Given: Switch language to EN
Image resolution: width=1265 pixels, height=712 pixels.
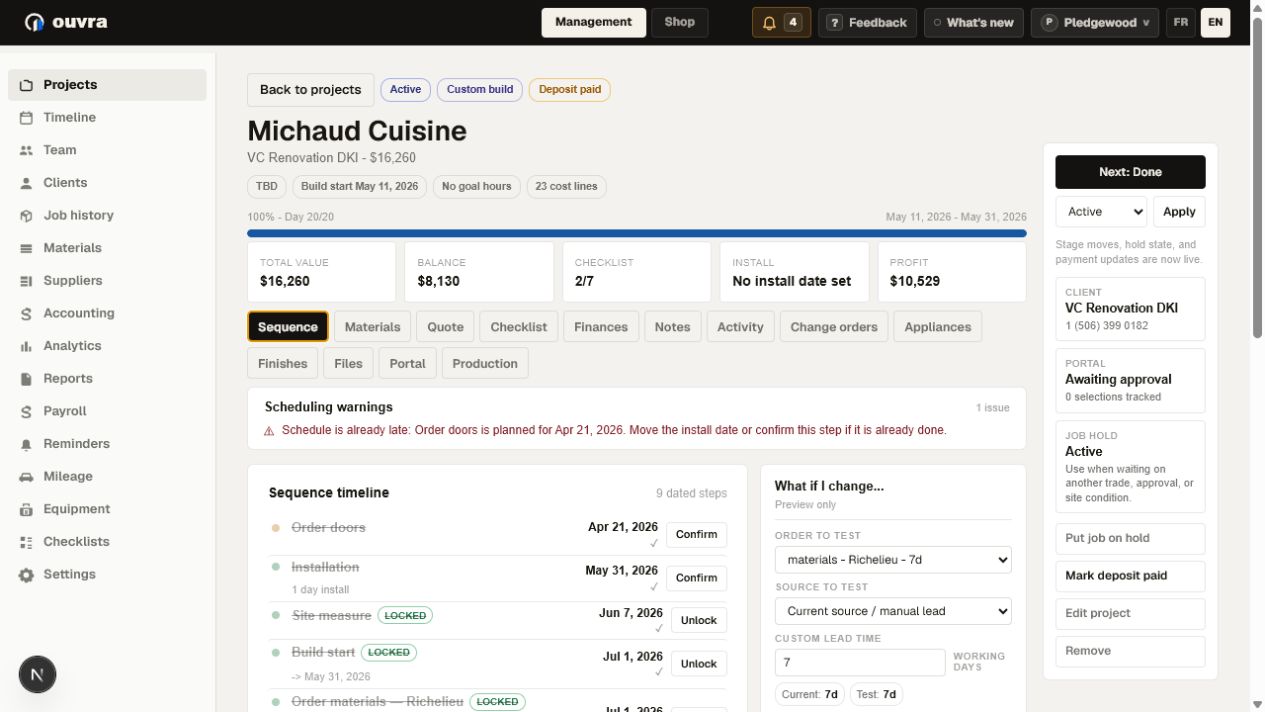Looking at the screenshot, I should pyautogui.click(x=1216, y=22).
